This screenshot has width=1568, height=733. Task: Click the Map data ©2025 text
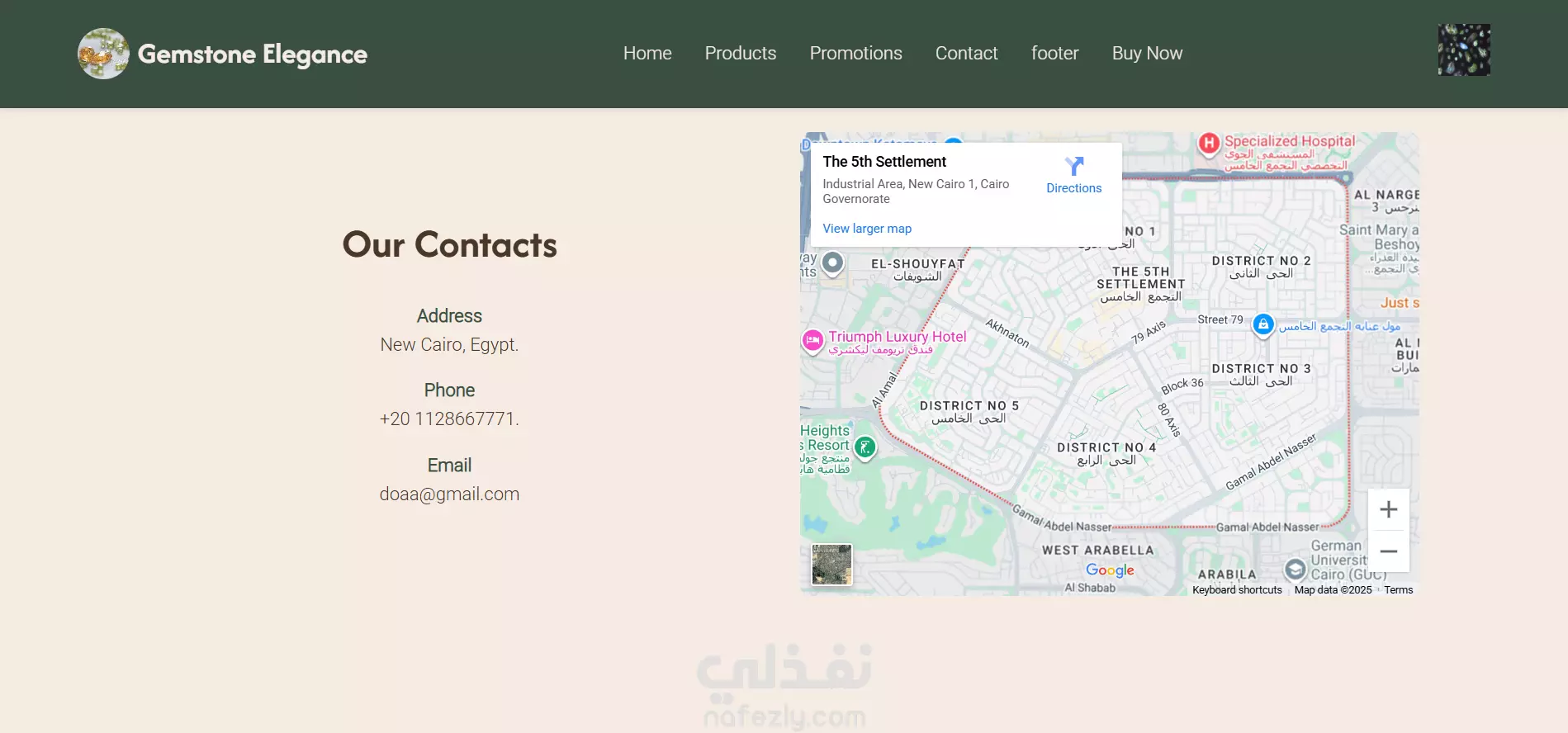1333,590
